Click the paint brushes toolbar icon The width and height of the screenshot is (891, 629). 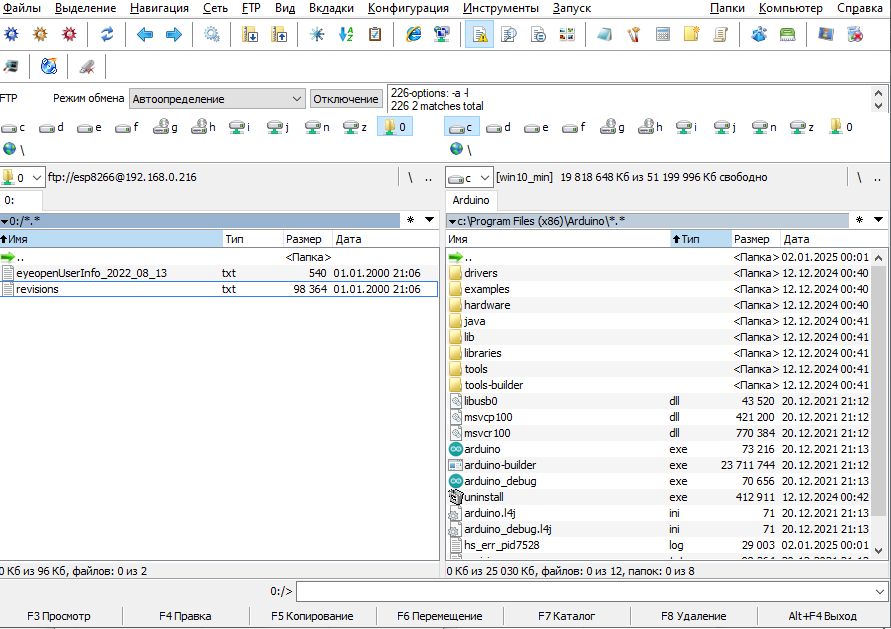pyautogui.click(x=634, y=34)
